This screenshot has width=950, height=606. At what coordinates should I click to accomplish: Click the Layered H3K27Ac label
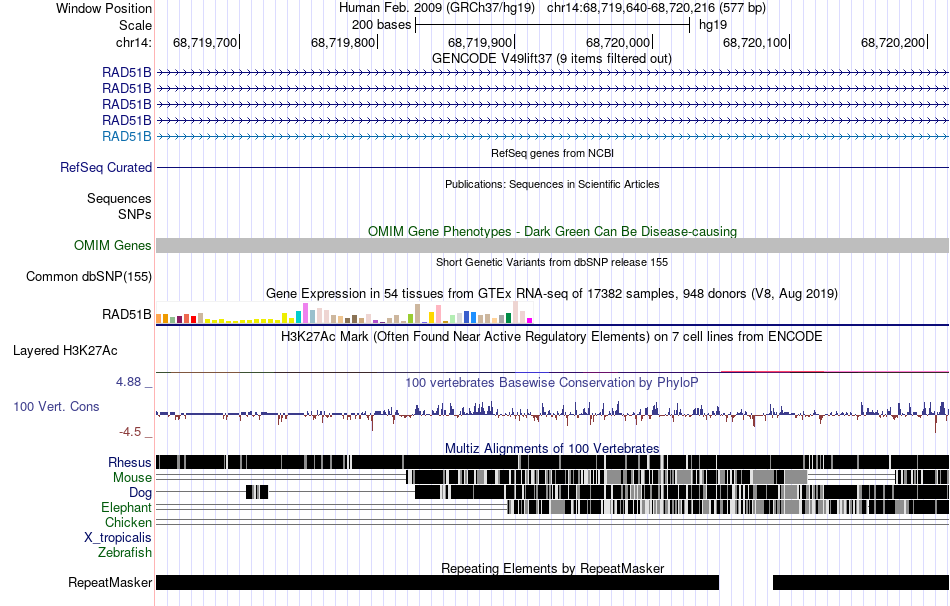[x=65, y=351]
